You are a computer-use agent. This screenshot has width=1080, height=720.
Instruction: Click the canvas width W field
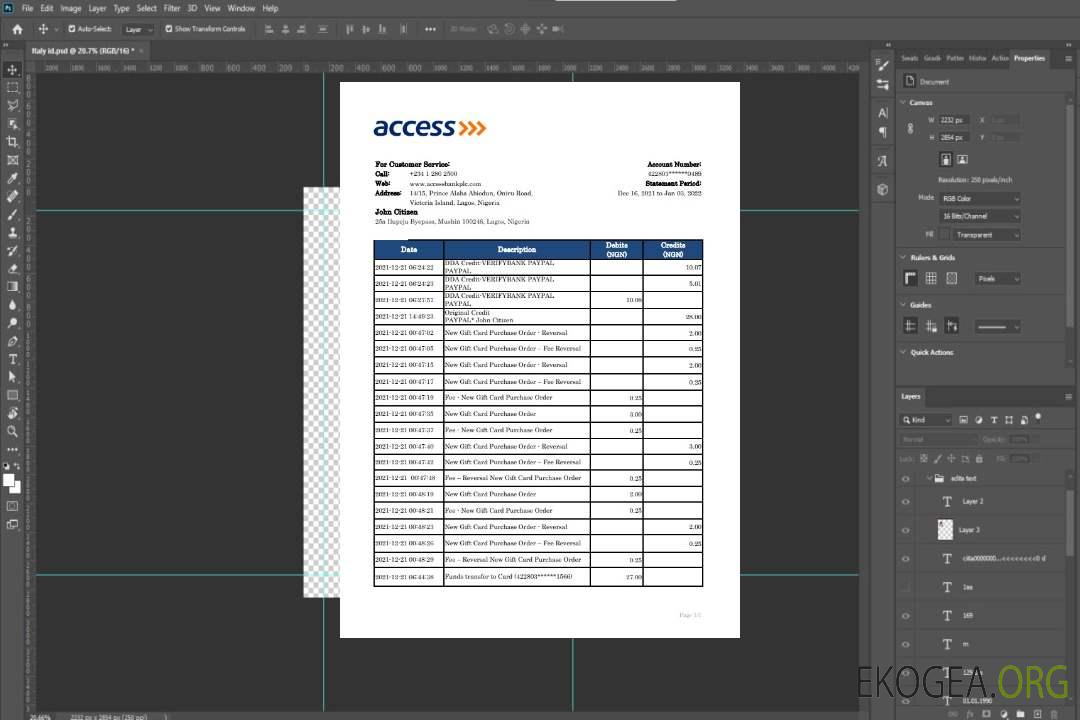(x=954, y=120)
